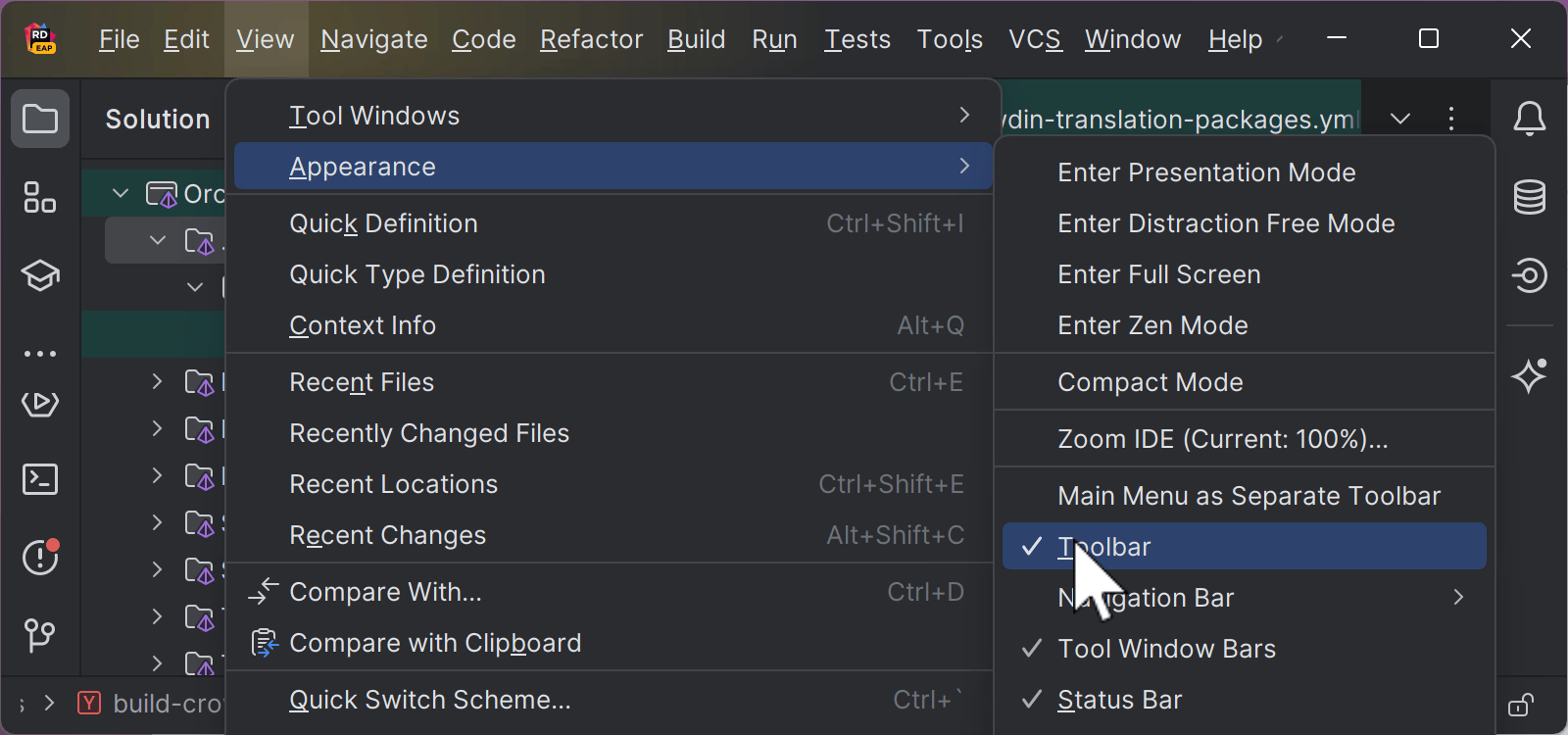Open the vertical three-dot editor options
This screenshot has width=1568, height=735.
1451,120
